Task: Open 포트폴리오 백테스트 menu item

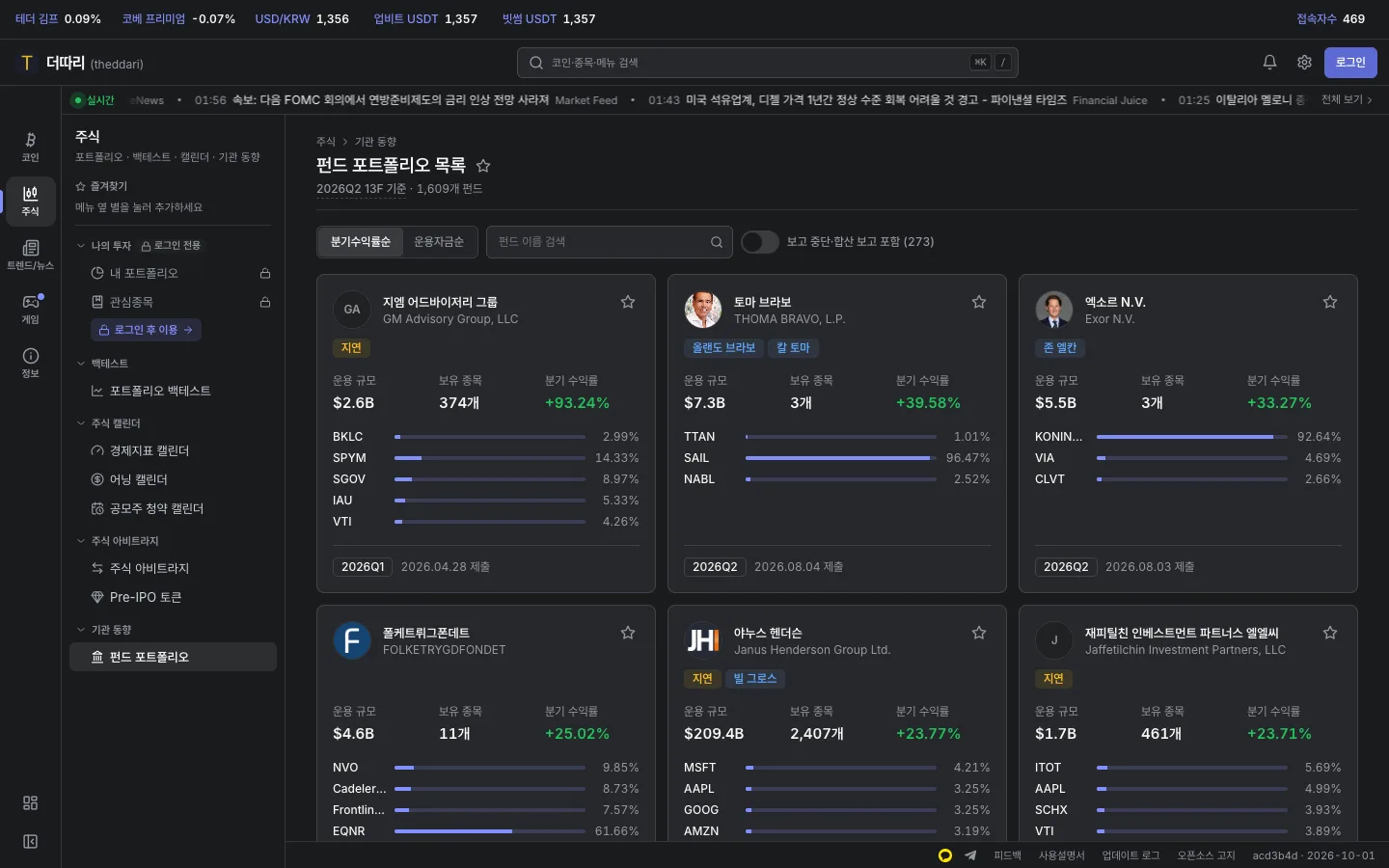Action: pos(174,392)
